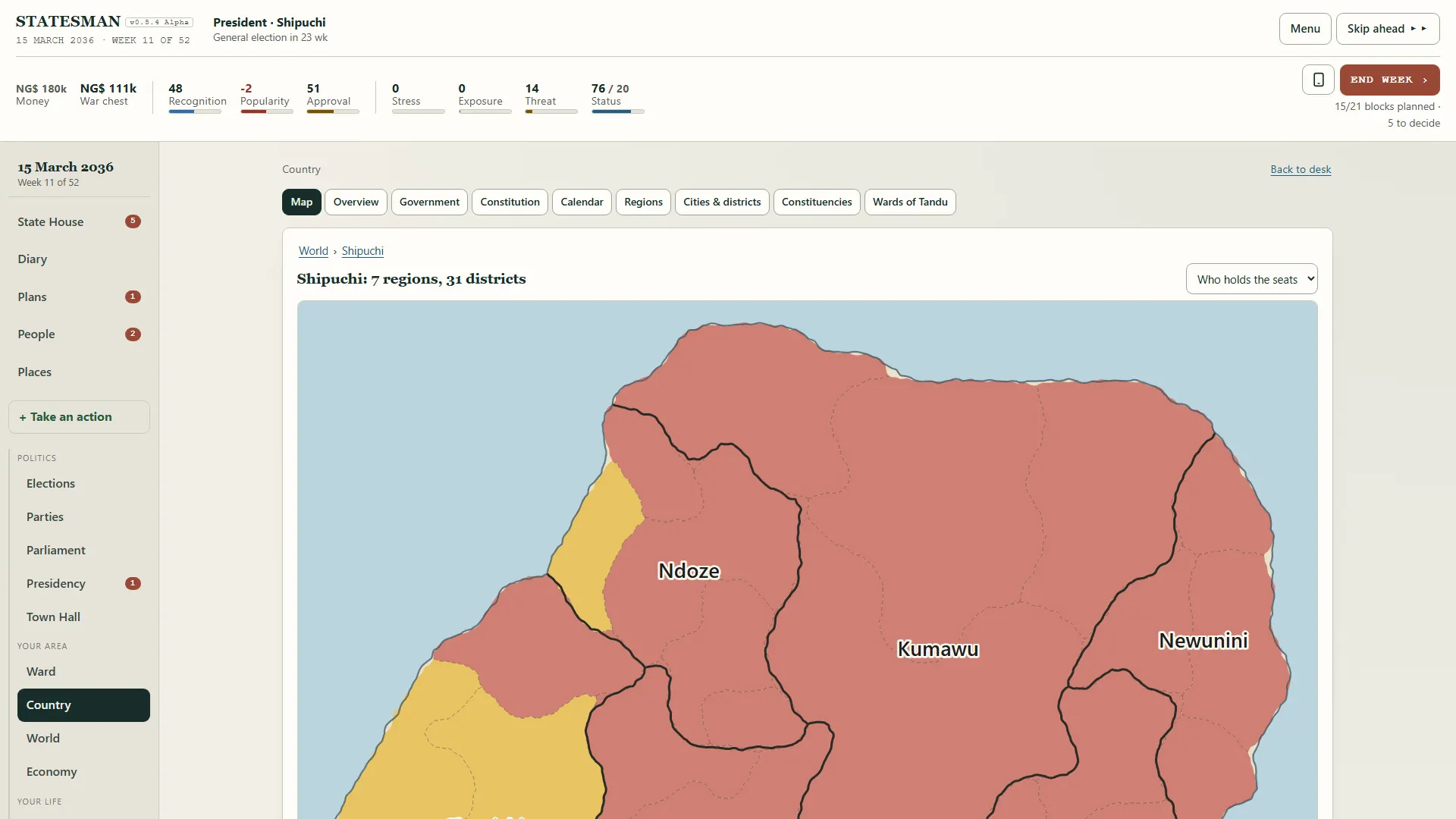The height and width of the screenshot is (819, 1456).
Task: Go to Presidency page
Action: point(83,584)
